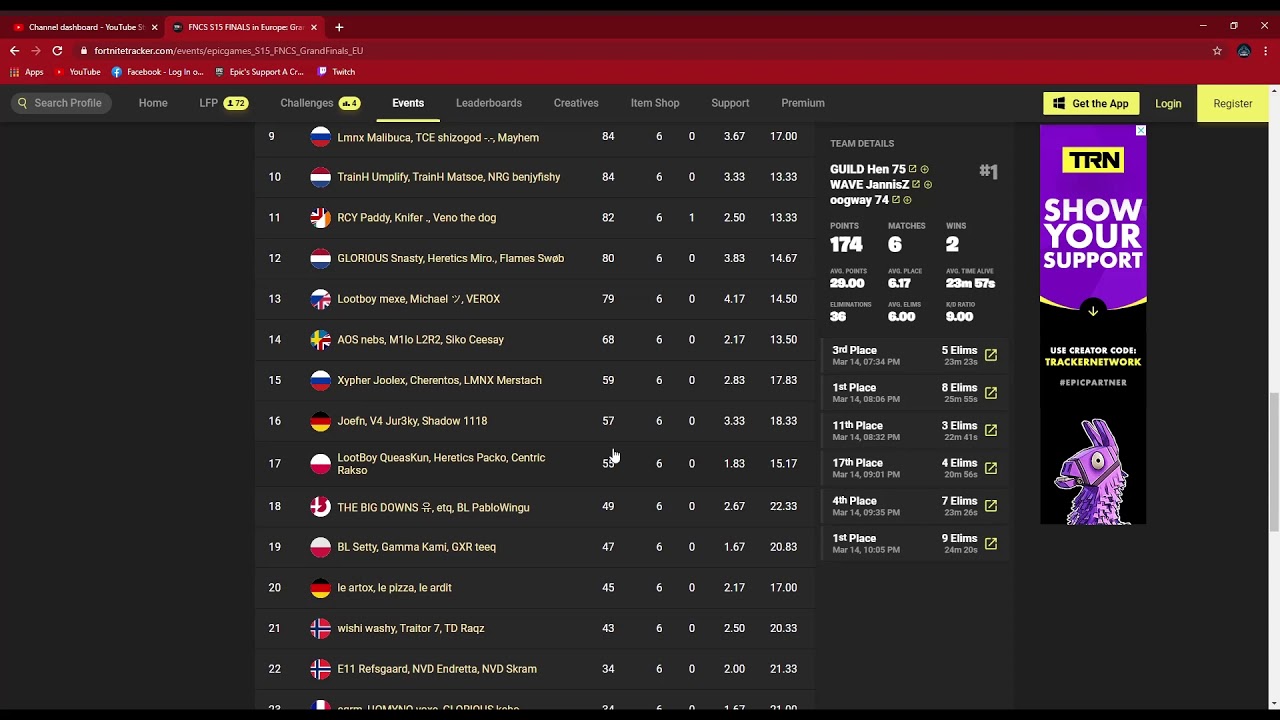This screenshot has width=1280, height=720.
Task: Open Item Shop nav item
Action: coord(655,103)
